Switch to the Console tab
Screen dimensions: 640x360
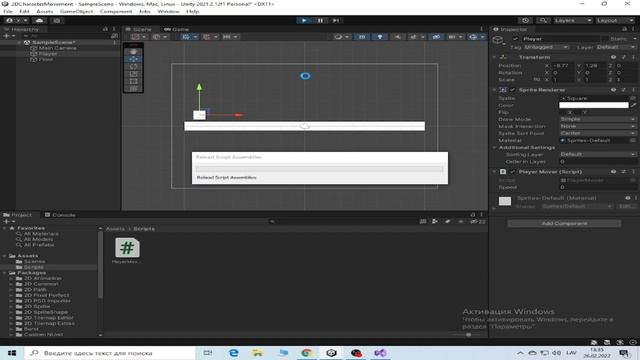(60, 215)
